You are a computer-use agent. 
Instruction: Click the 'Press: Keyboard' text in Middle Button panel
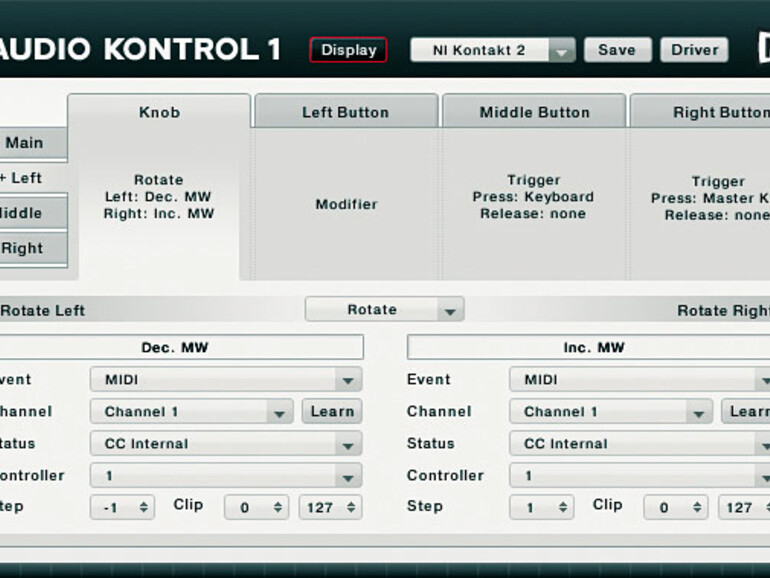pyautogui.click(x=533, y=197)
